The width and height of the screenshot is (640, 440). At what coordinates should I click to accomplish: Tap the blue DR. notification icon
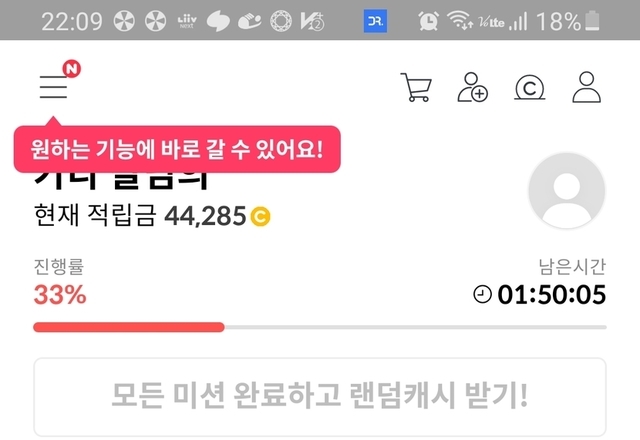pos(375,21)
